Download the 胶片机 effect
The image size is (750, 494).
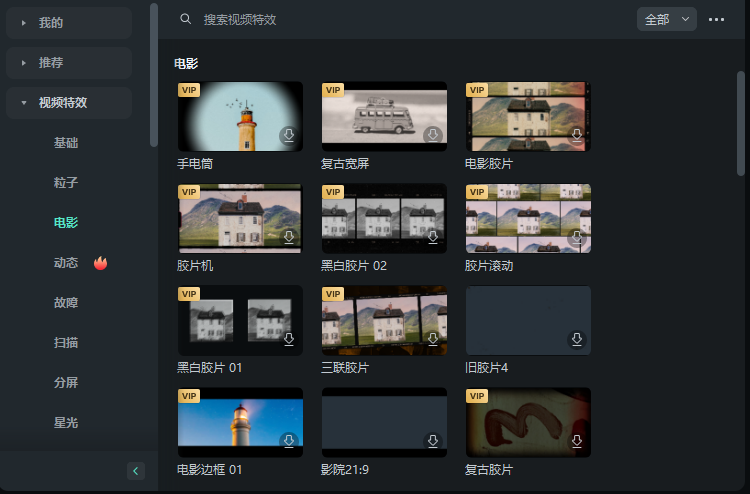click(x=289, y=237)
